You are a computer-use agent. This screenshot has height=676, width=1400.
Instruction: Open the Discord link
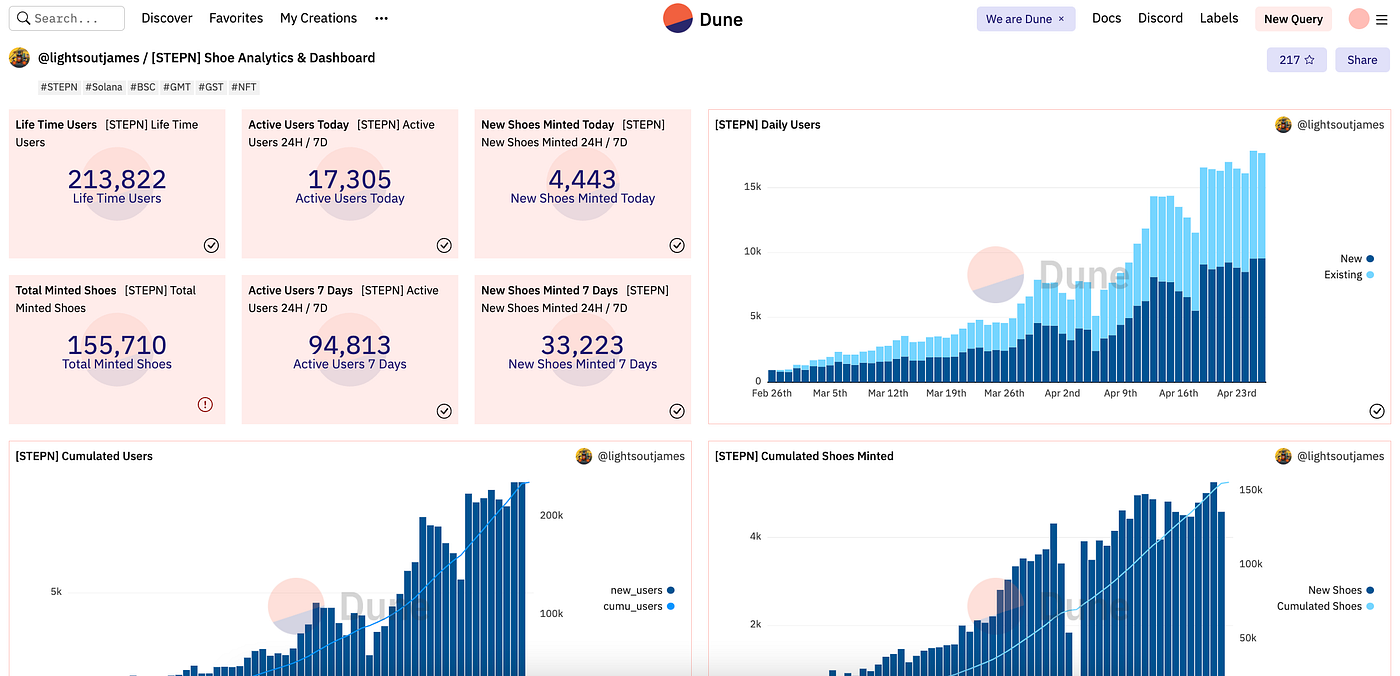click(x=1160, y=18)
